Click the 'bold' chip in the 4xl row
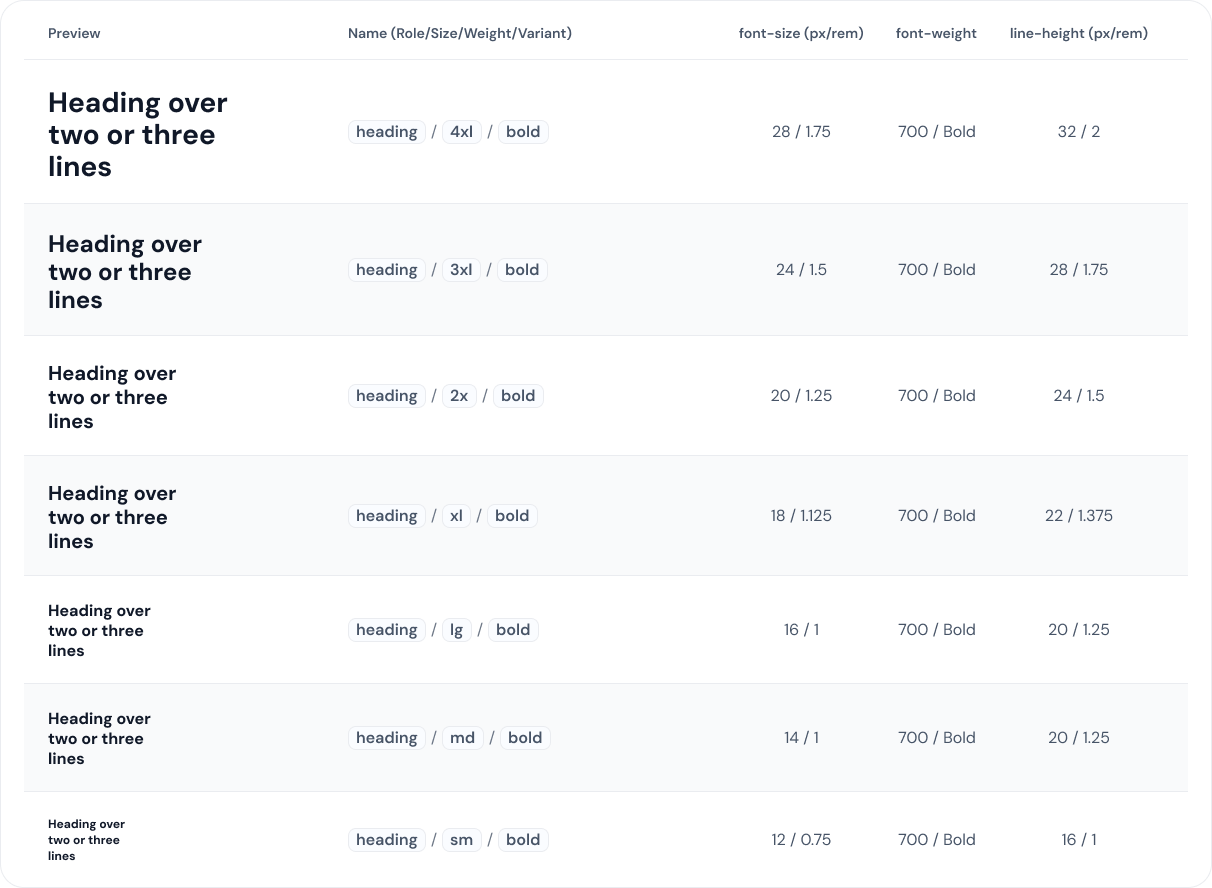Image resolution: width=1212 pixels, height=888 pixels. (x=523, y=131)
